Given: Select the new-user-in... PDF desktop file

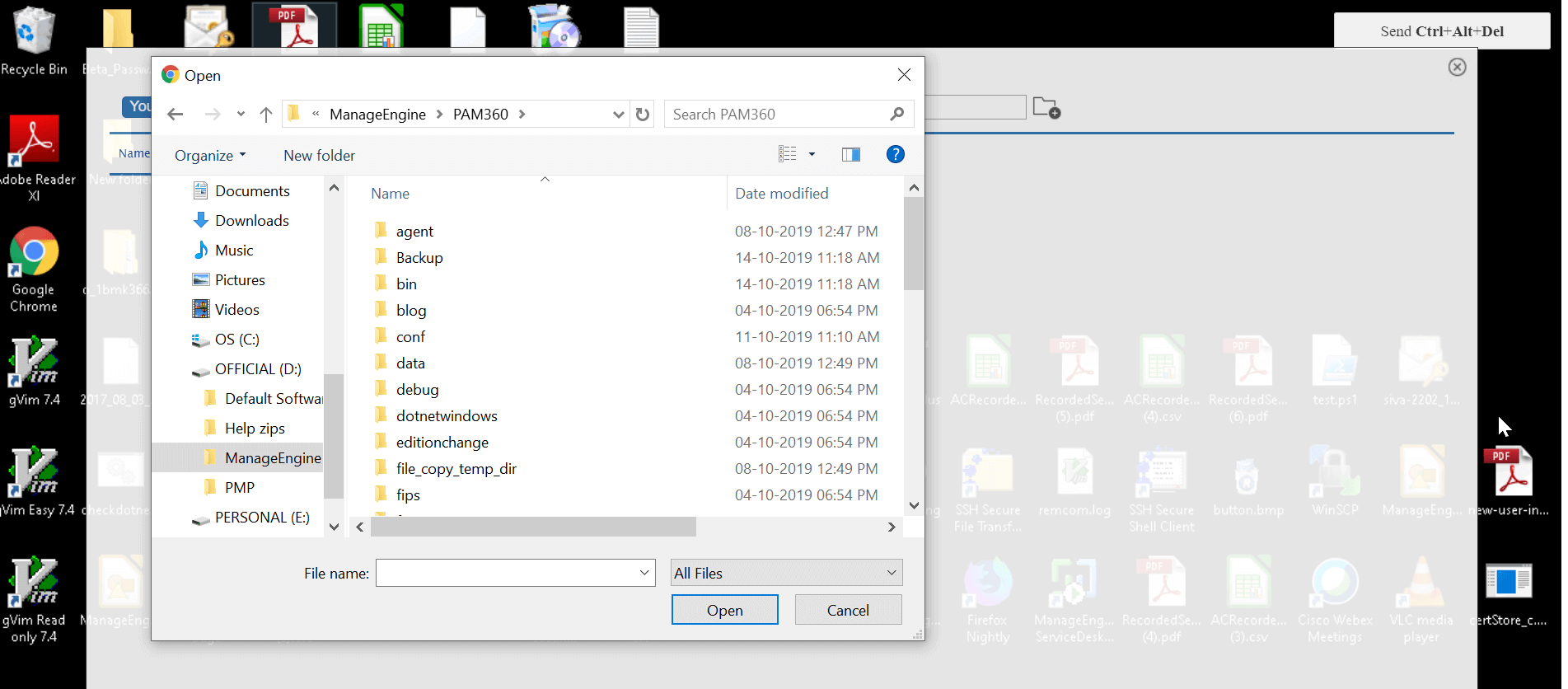Looking at the screenshot, I should [1508, 482].
